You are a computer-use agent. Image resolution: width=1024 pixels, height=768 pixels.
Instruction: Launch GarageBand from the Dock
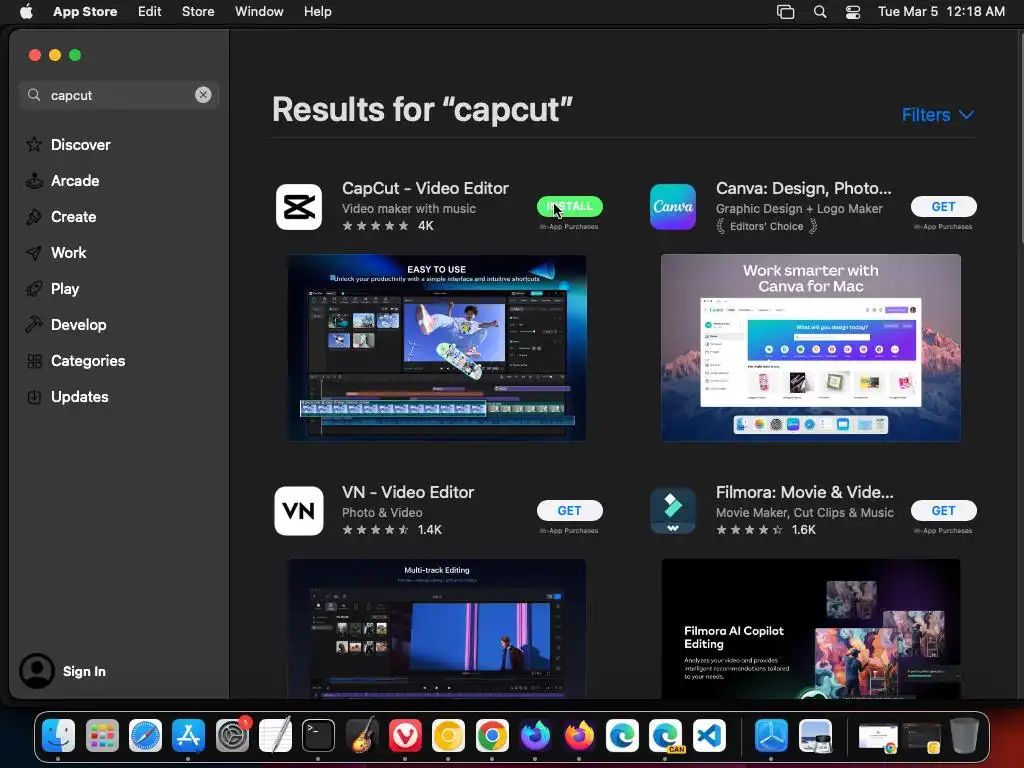[x=362, y=735]
